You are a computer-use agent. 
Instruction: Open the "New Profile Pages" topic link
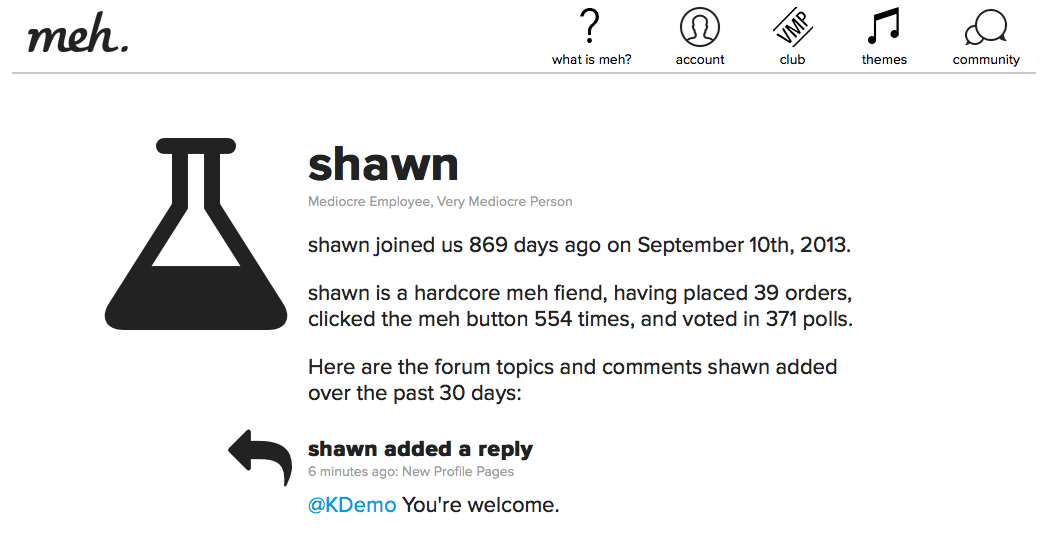click(458, 472)
